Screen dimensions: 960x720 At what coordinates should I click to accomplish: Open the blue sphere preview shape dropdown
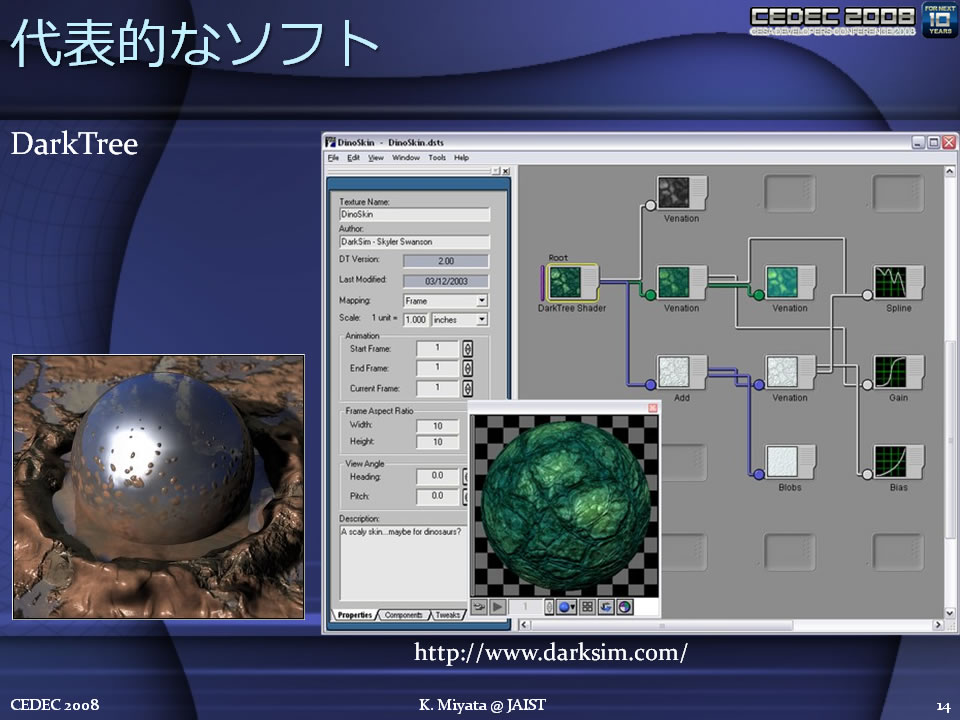[x=566, y=607]
